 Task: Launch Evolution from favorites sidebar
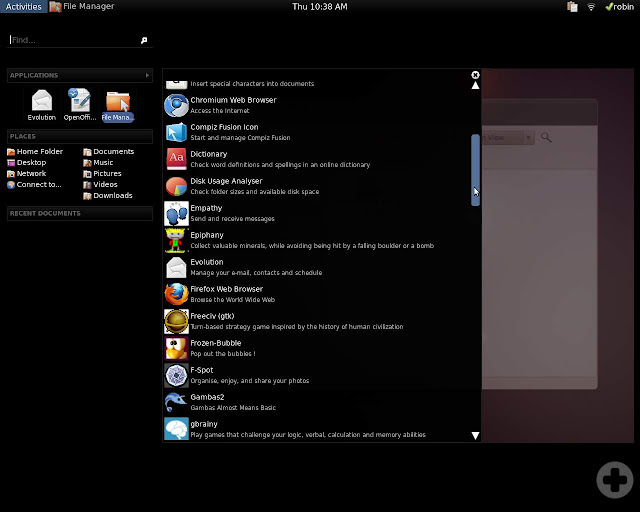tap(42, 105)
